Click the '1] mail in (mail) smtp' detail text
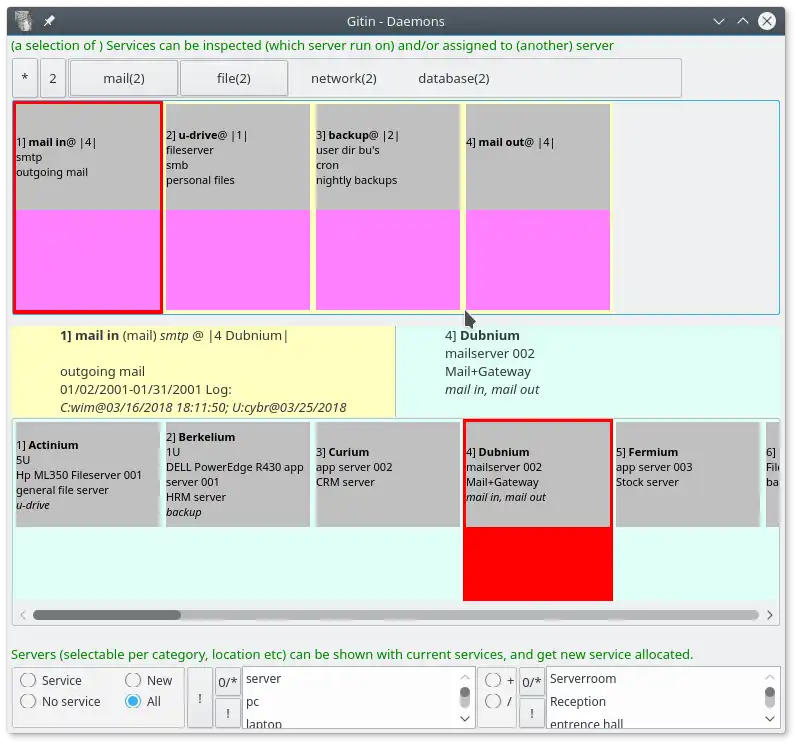This screenshot has height=746, width=798. 174,336
